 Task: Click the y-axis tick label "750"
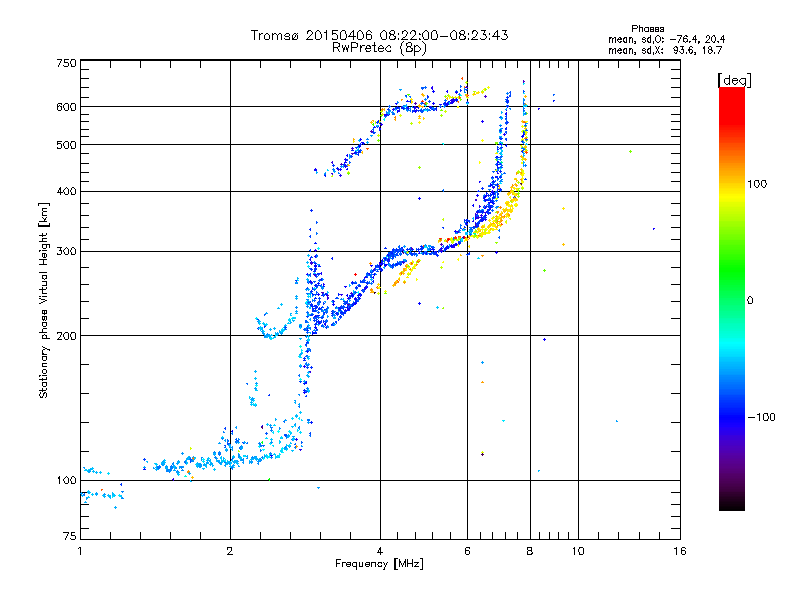(x=66, y=63)
